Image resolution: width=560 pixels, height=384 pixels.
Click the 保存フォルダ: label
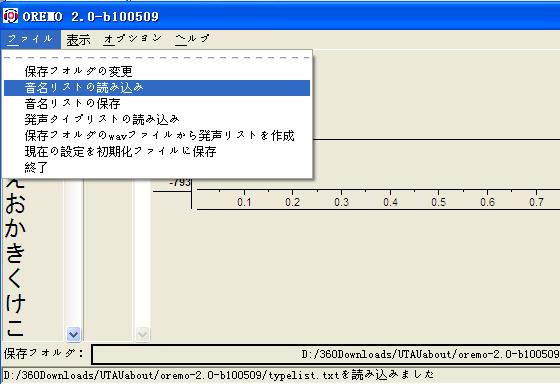pos(44,354)
